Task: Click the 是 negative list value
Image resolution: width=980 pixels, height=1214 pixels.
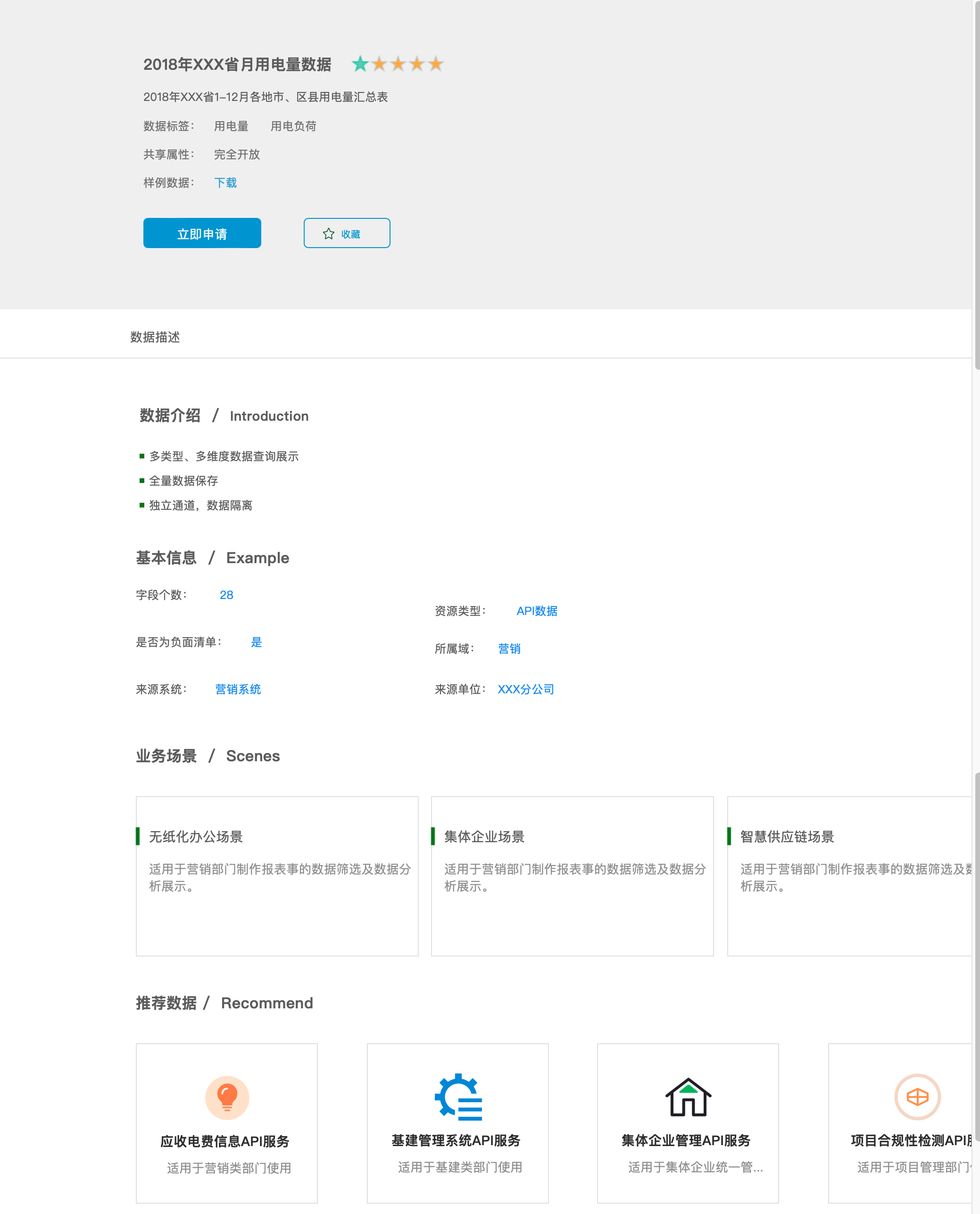Action: pos(256,642)
